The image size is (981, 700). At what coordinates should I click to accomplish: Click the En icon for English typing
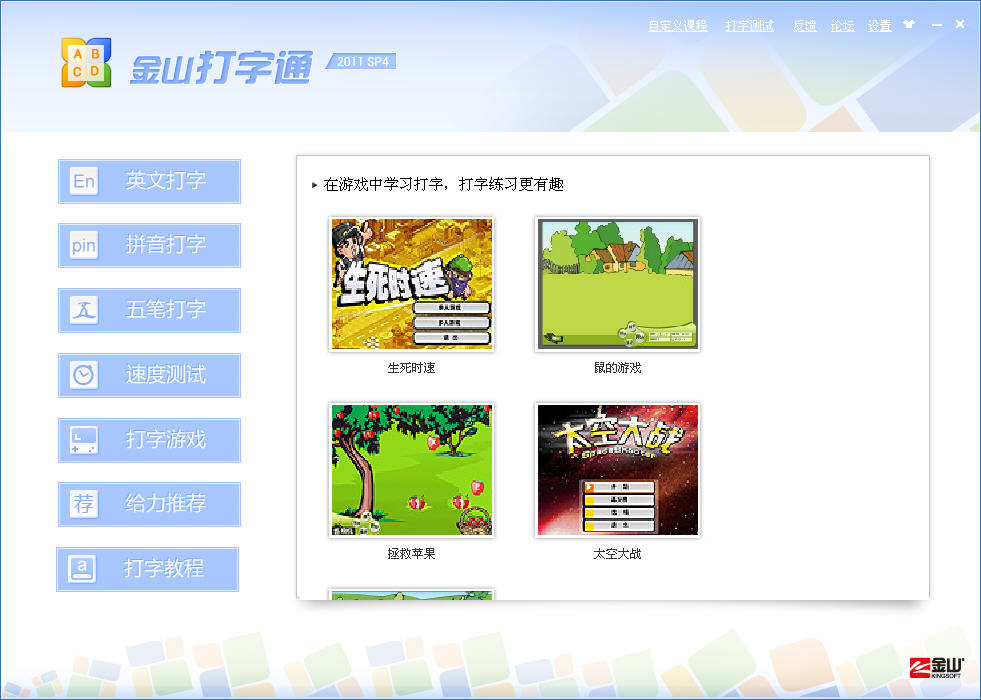84,181
